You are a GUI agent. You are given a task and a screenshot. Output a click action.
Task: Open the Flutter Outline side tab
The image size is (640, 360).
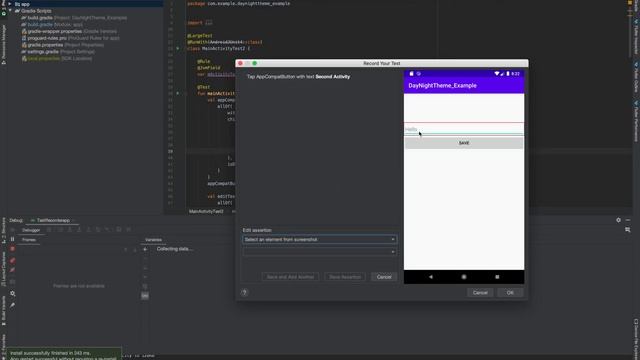tap(636, 78)
